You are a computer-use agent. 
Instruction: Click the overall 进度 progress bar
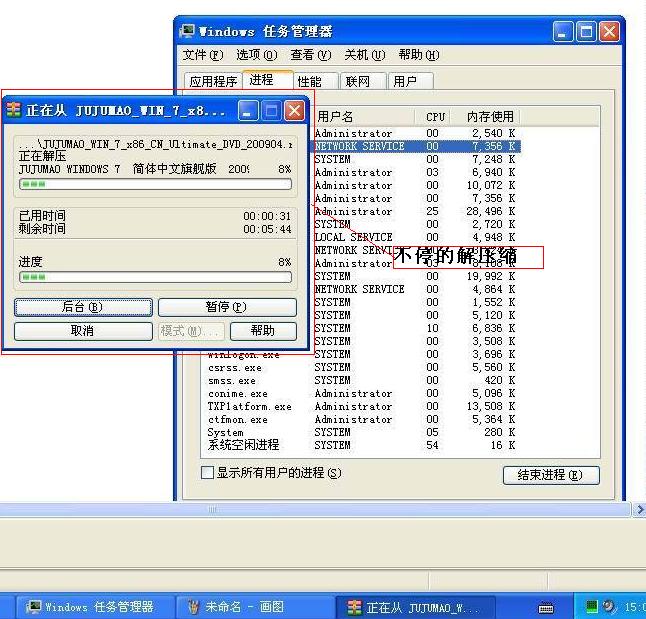point(155,277)
